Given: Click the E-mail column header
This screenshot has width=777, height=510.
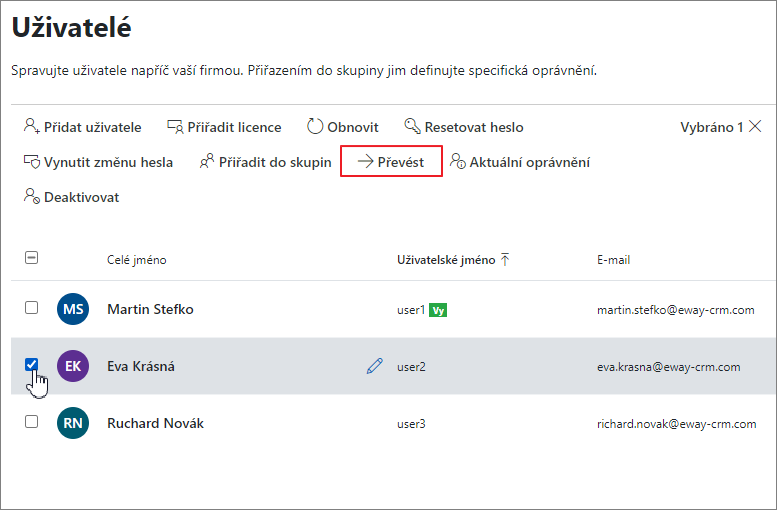Looking at the screenshot, I should pos(613,260).
